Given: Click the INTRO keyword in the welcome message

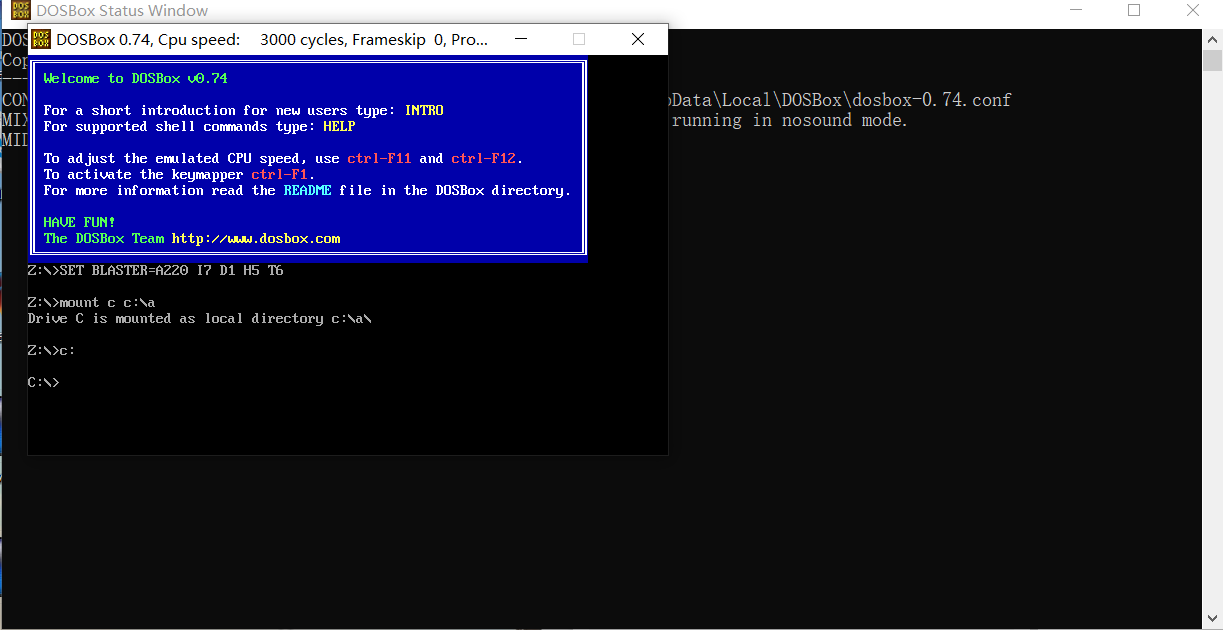Looking at the screenshot, I should (x=424, y=110).
